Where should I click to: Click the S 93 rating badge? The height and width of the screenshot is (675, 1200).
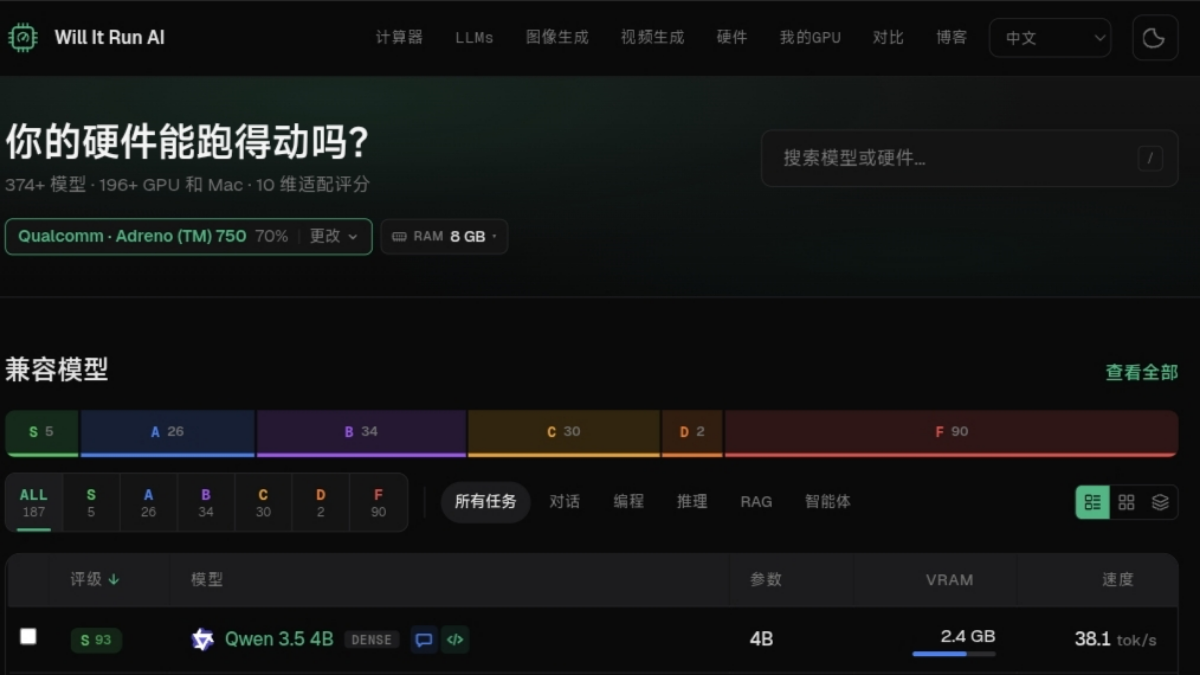pos(96,640)
